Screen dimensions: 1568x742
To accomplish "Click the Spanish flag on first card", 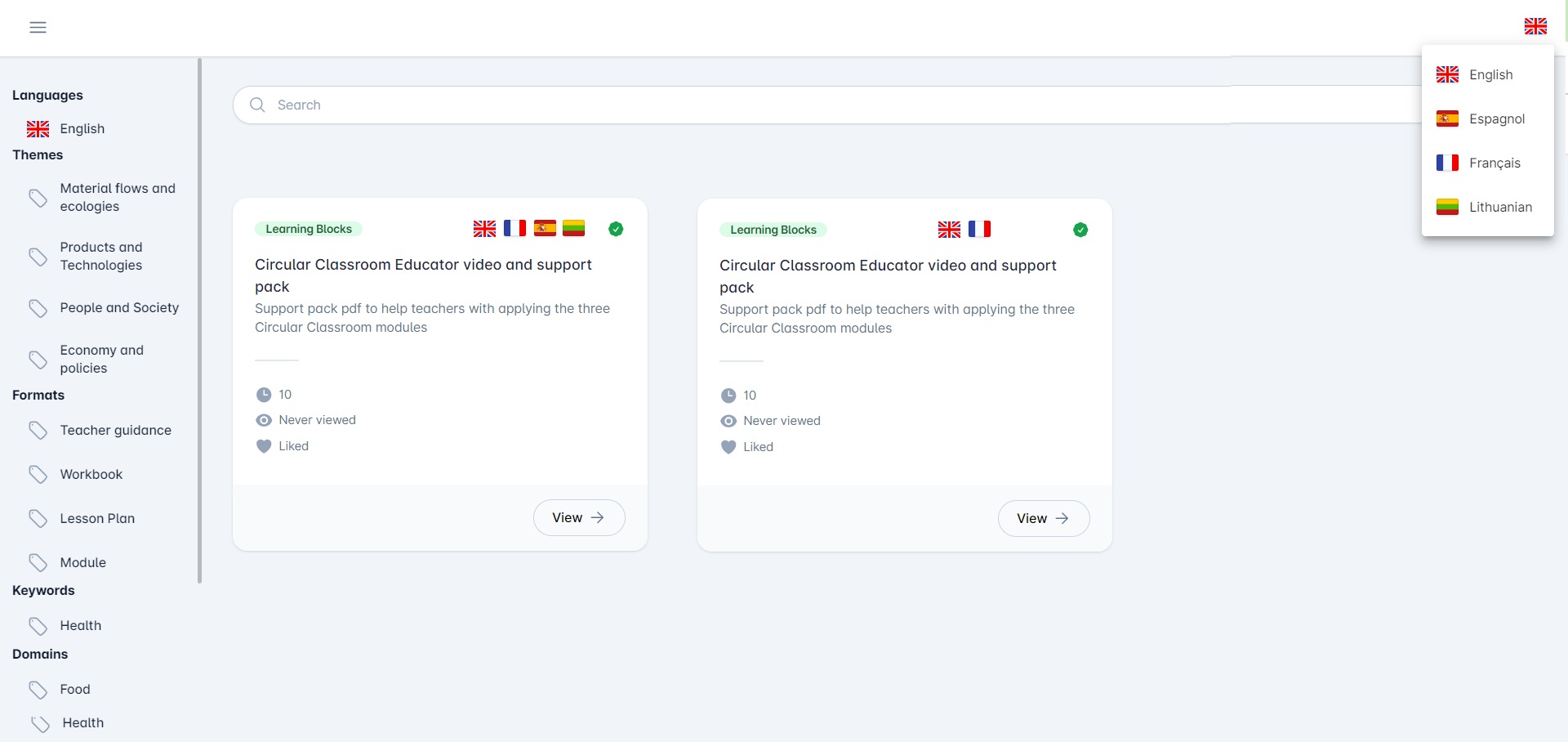I will [x=545, y=229].
